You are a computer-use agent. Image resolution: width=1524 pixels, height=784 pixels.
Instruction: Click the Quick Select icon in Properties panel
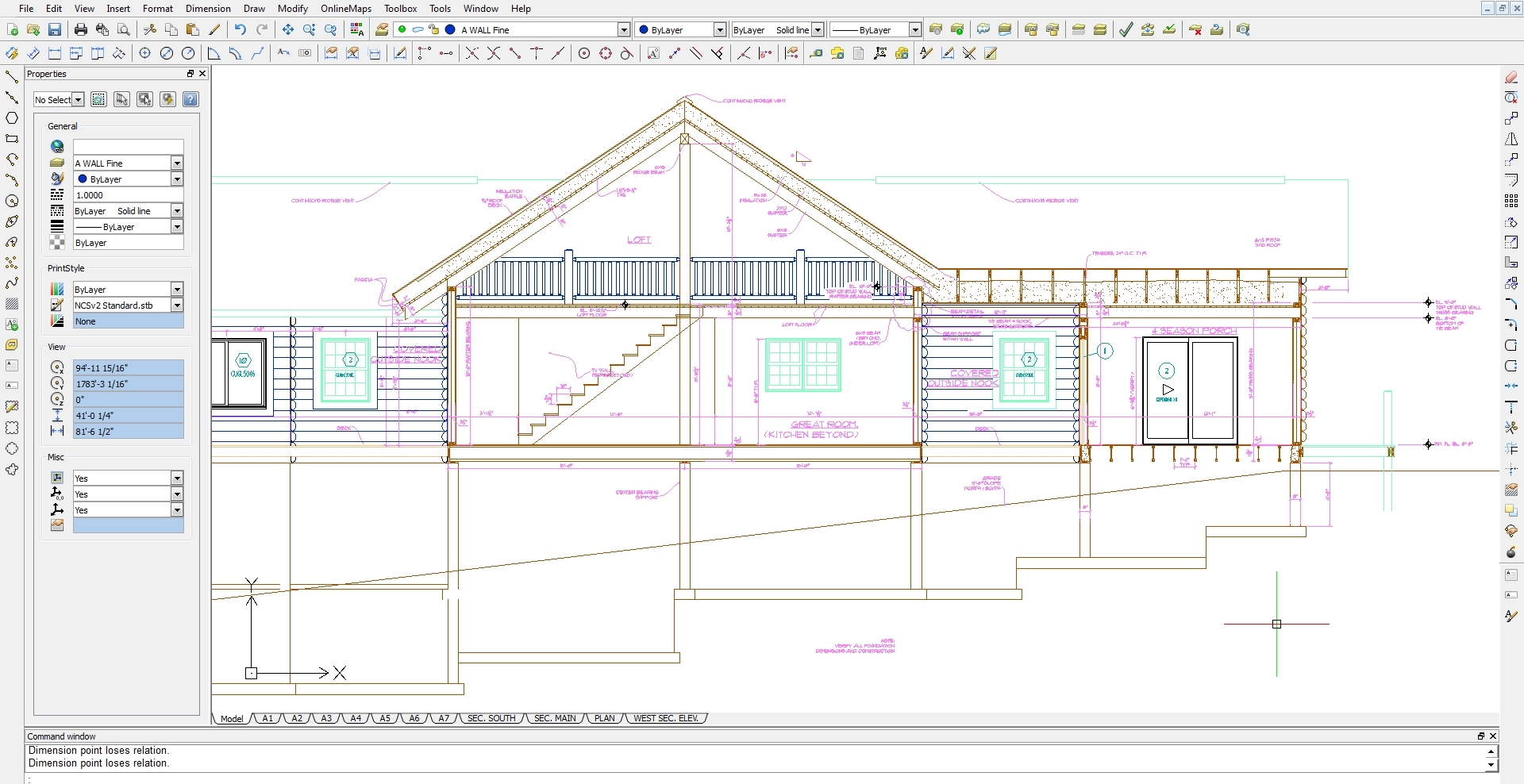[167, 99]
